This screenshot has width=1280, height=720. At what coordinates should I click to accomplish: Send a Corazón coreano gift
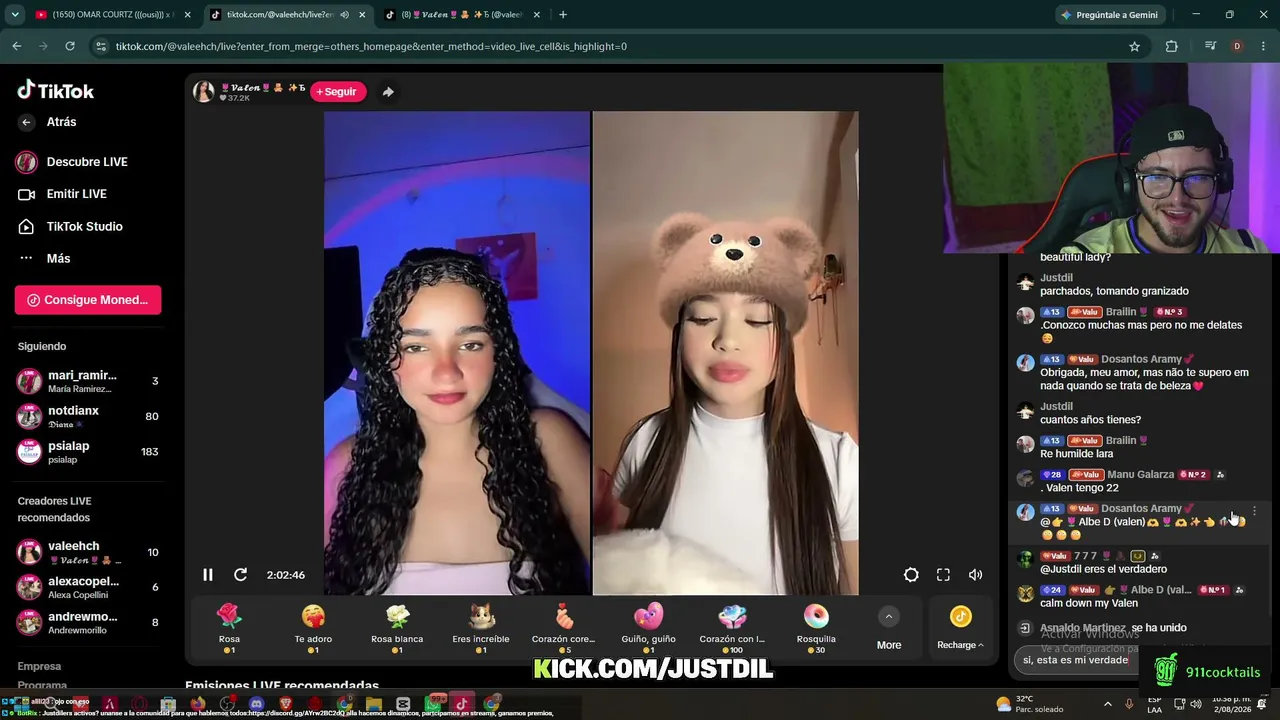(565, 629)
